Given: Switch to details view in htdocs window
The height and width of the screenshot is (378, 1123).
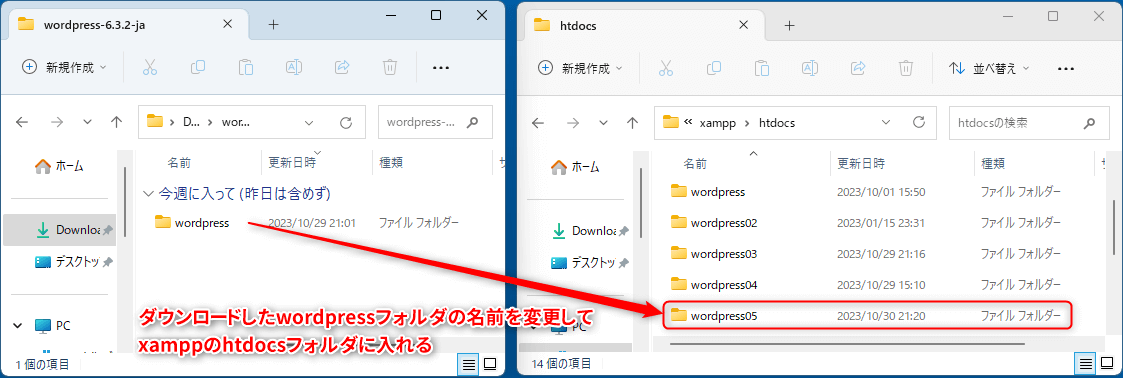Looking at the screenshot, I should [x=1086, y=364].
